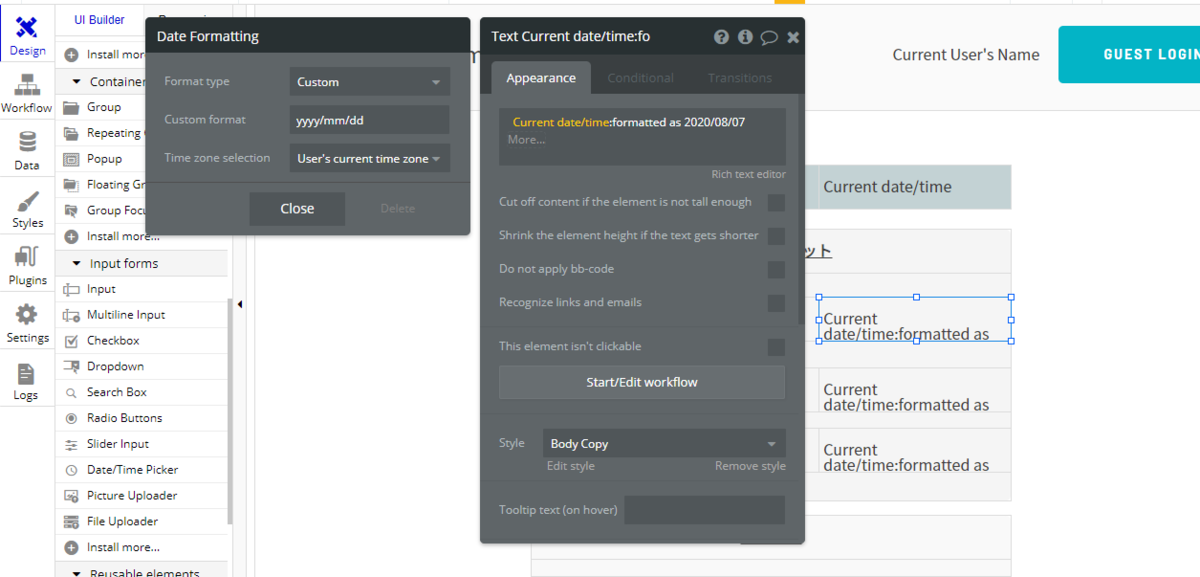Open the Plugins section
This screenshot has width=1200, height=577.
click(27, 265)
